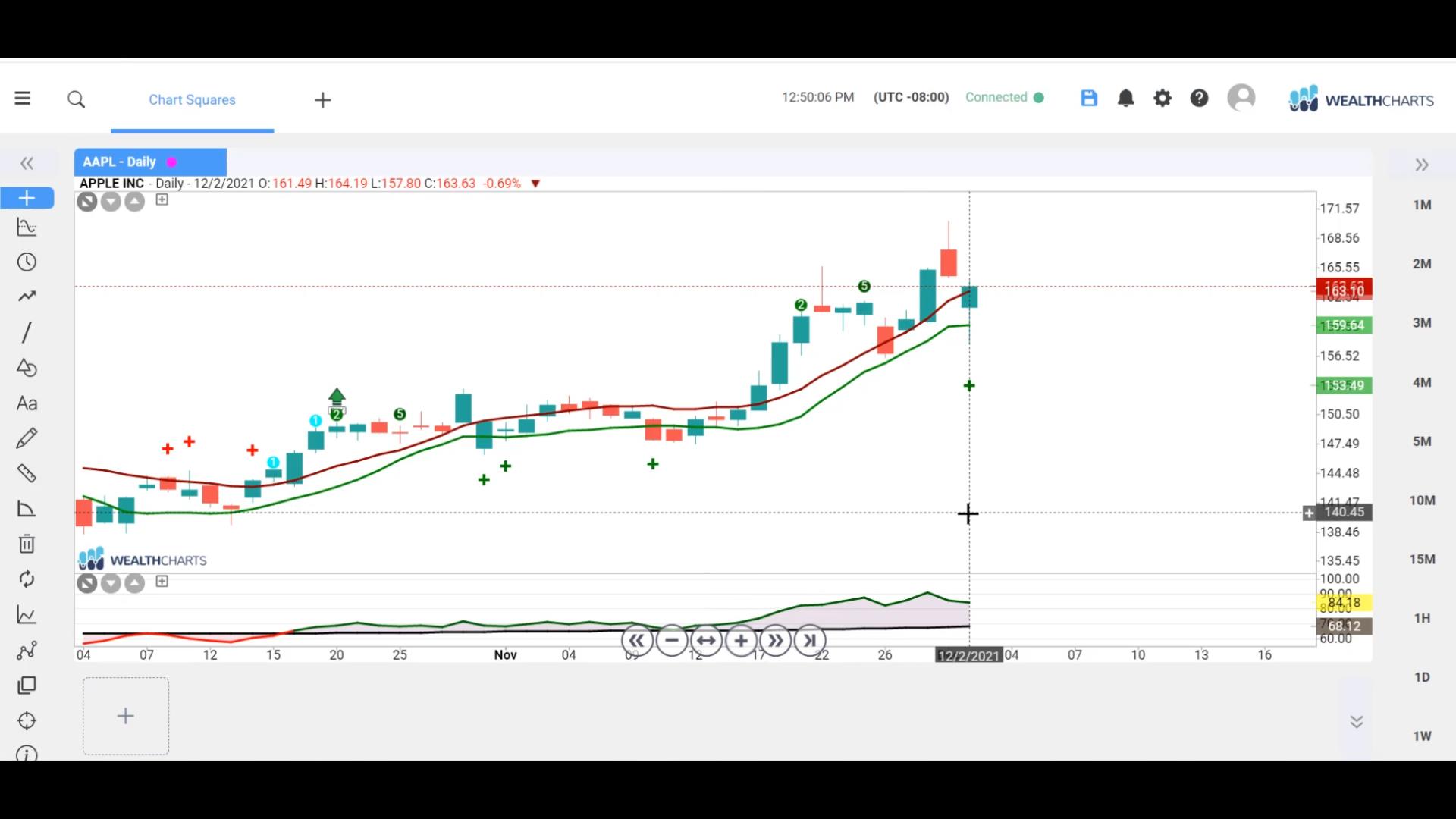Set timeframe to 3M
Viewport: 1456px width, 819px height.
[x=1422, y=323]
